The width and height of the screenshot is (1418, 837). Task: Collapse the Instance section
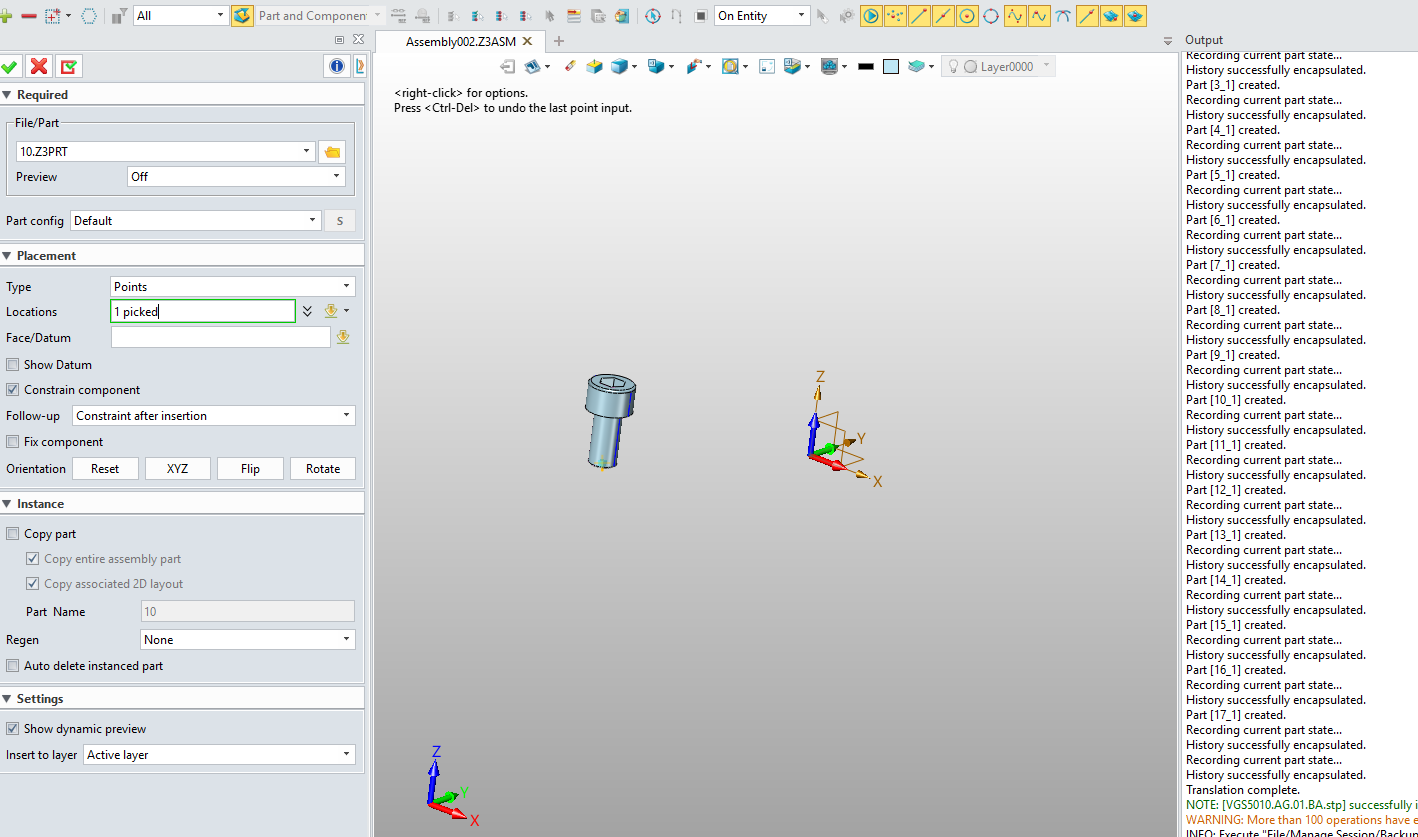(7, 504)
